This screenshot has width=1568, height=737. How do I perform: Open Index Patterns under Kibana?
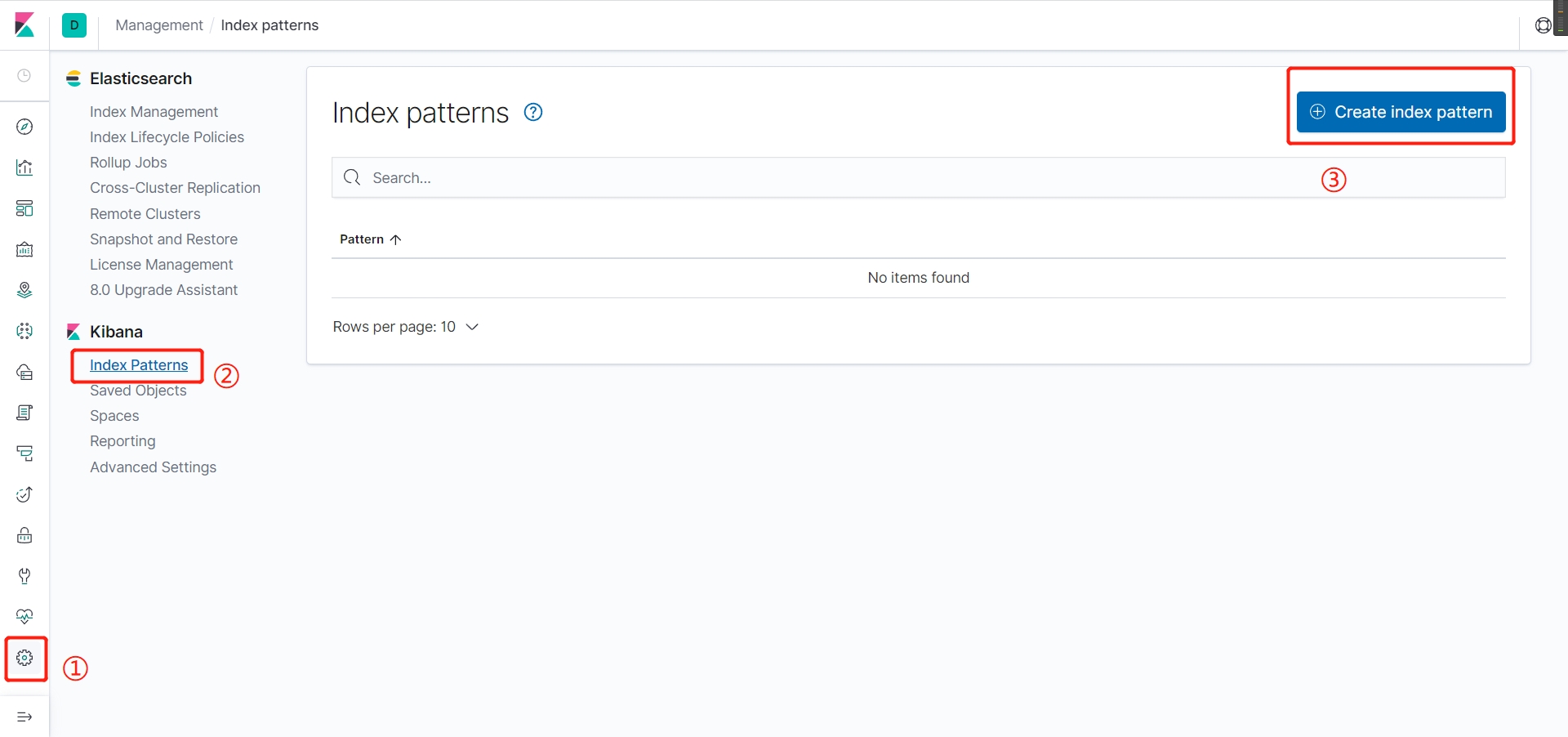click(x=139, y=365)
